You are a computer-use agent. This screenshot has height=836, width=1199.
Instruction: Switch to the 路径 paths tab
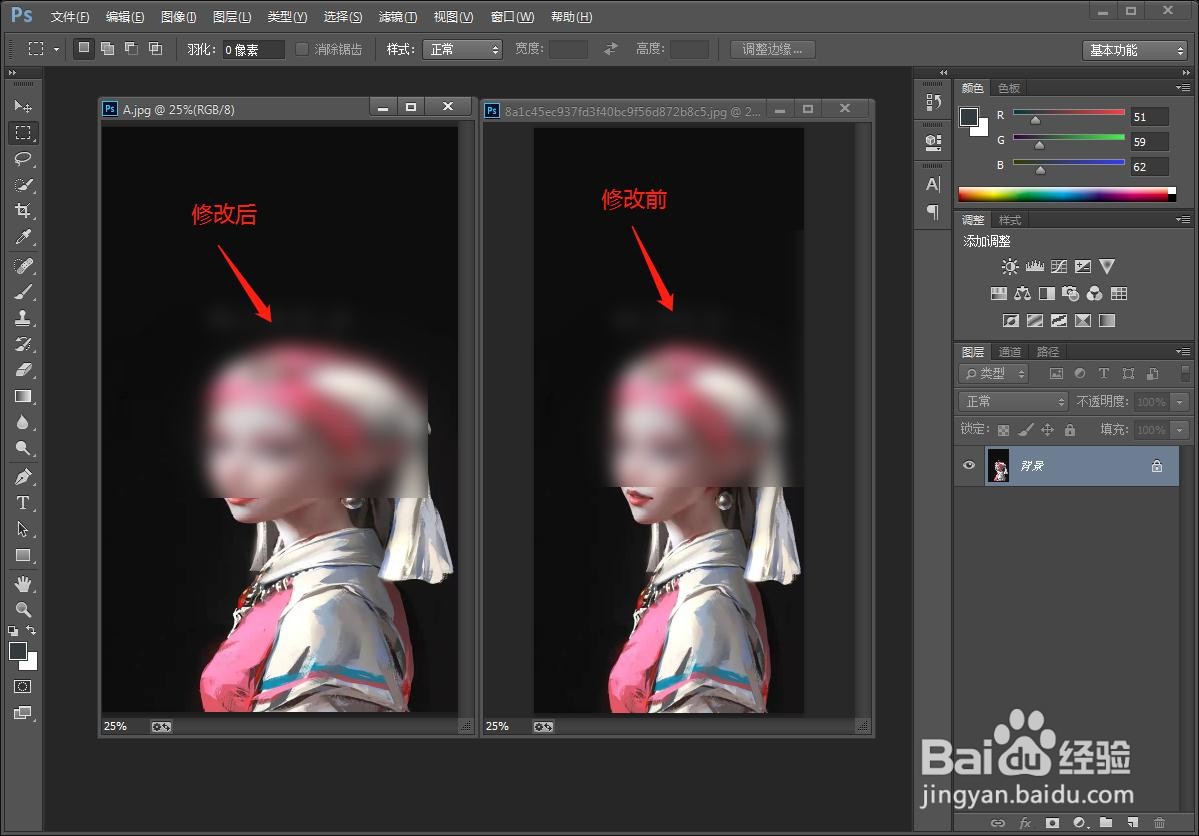1048,352
